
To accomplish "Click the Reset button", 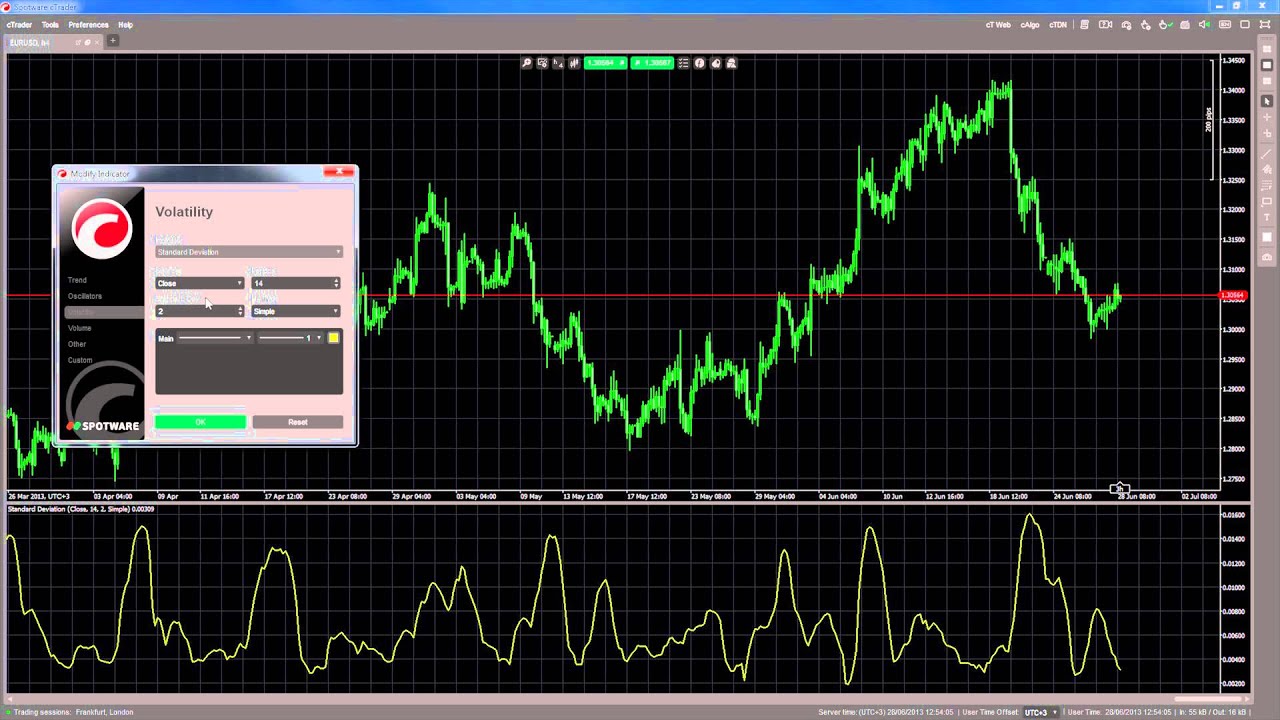I will click(298, 422).
